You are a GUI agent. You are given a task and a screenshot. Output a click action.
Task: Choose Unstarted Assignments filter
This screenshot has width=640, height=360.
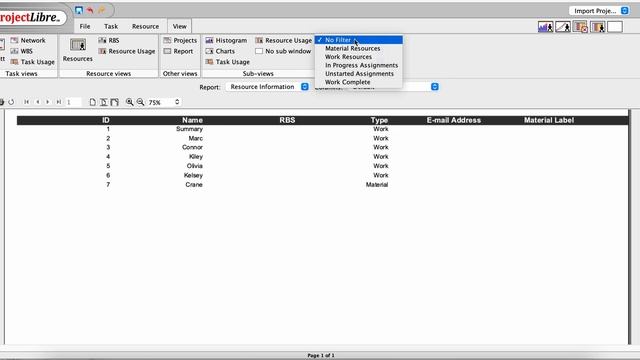(x=359, y=74)
